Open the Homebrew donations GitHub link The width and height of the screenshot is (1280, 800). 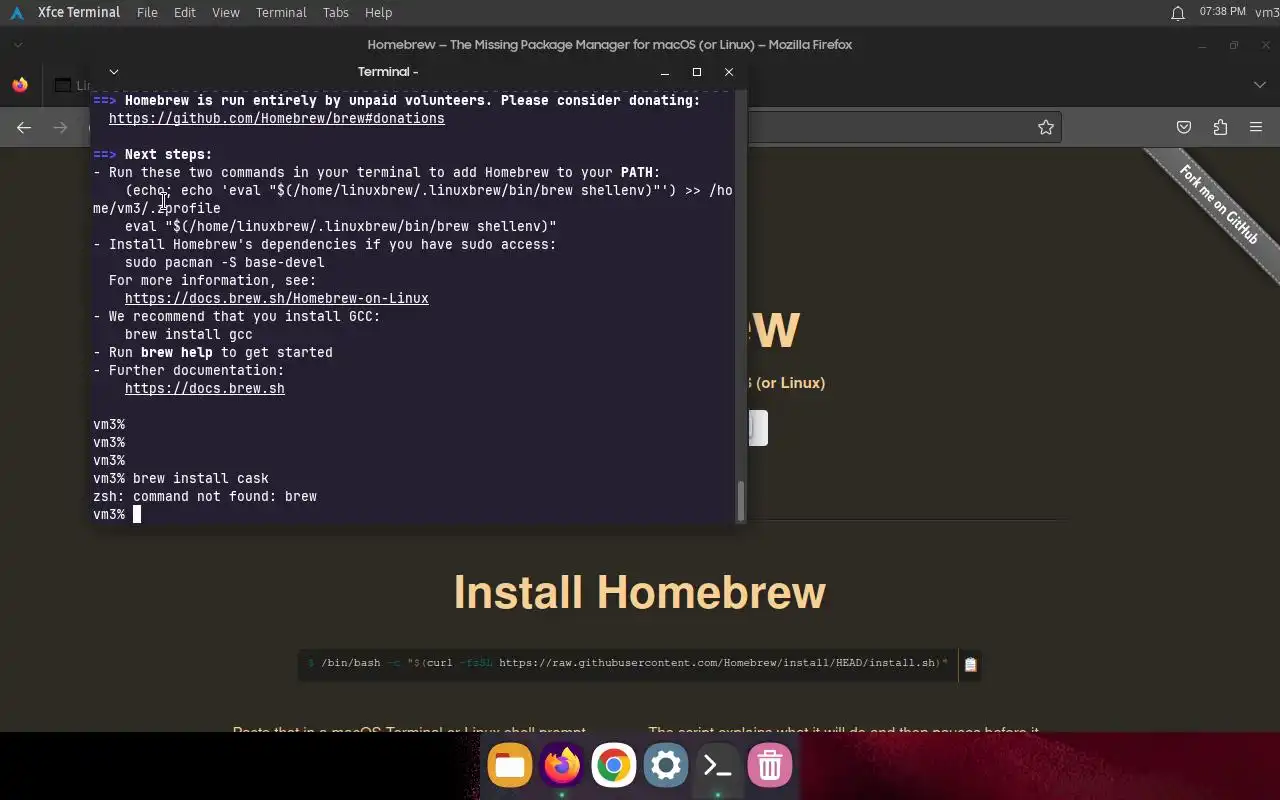point(277,118)
